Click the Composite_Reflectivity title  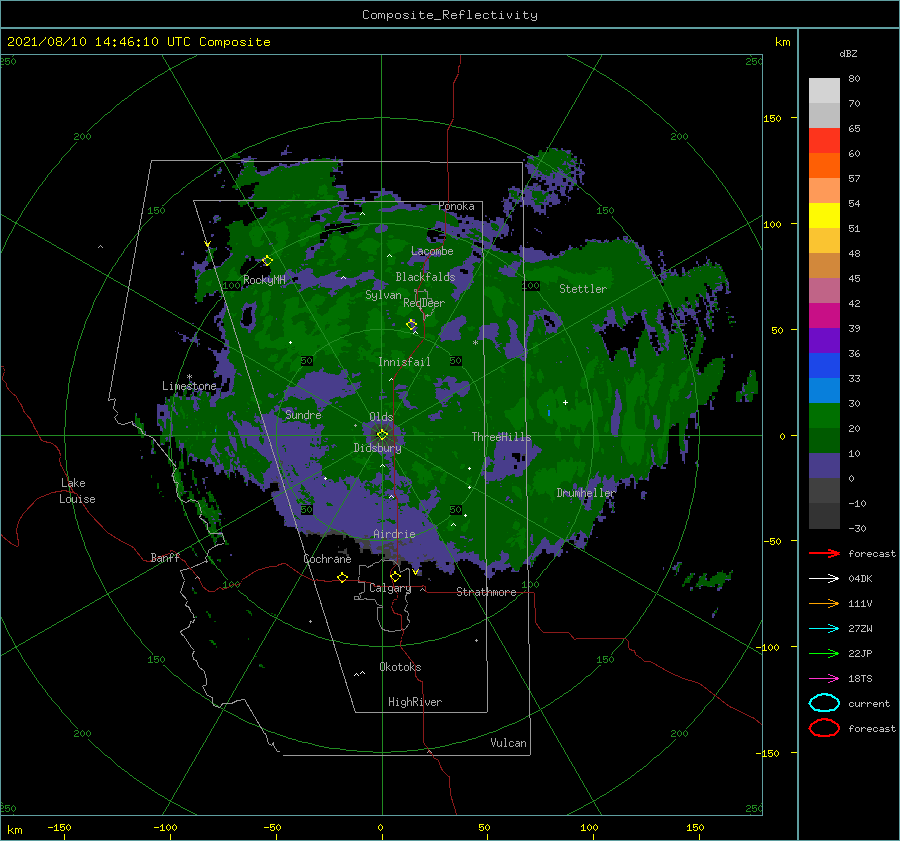[x=450, y=15]
